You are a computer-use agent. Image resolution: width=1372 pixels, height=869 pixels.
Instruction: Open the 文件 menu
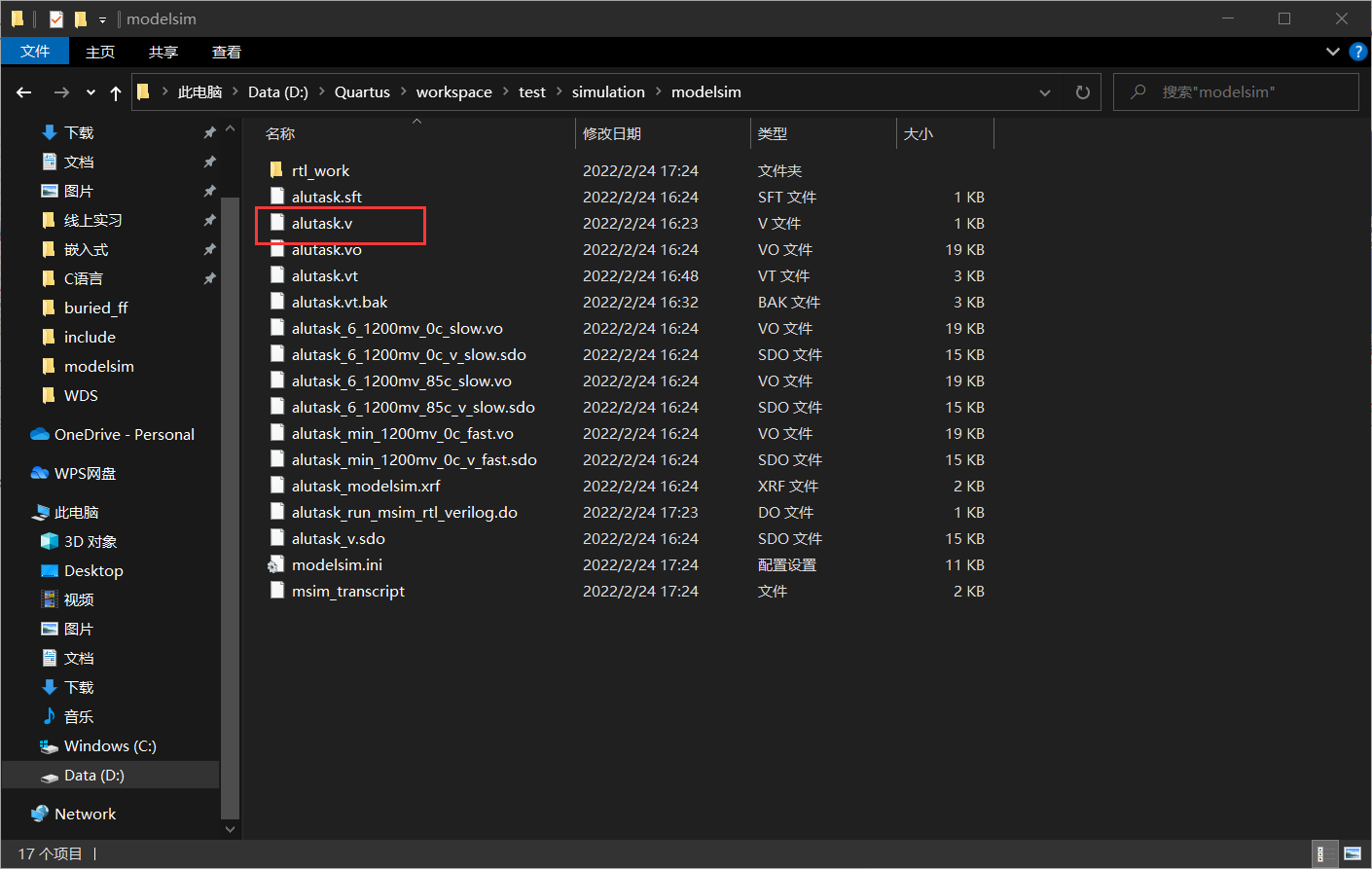click(x=35, y=52)
